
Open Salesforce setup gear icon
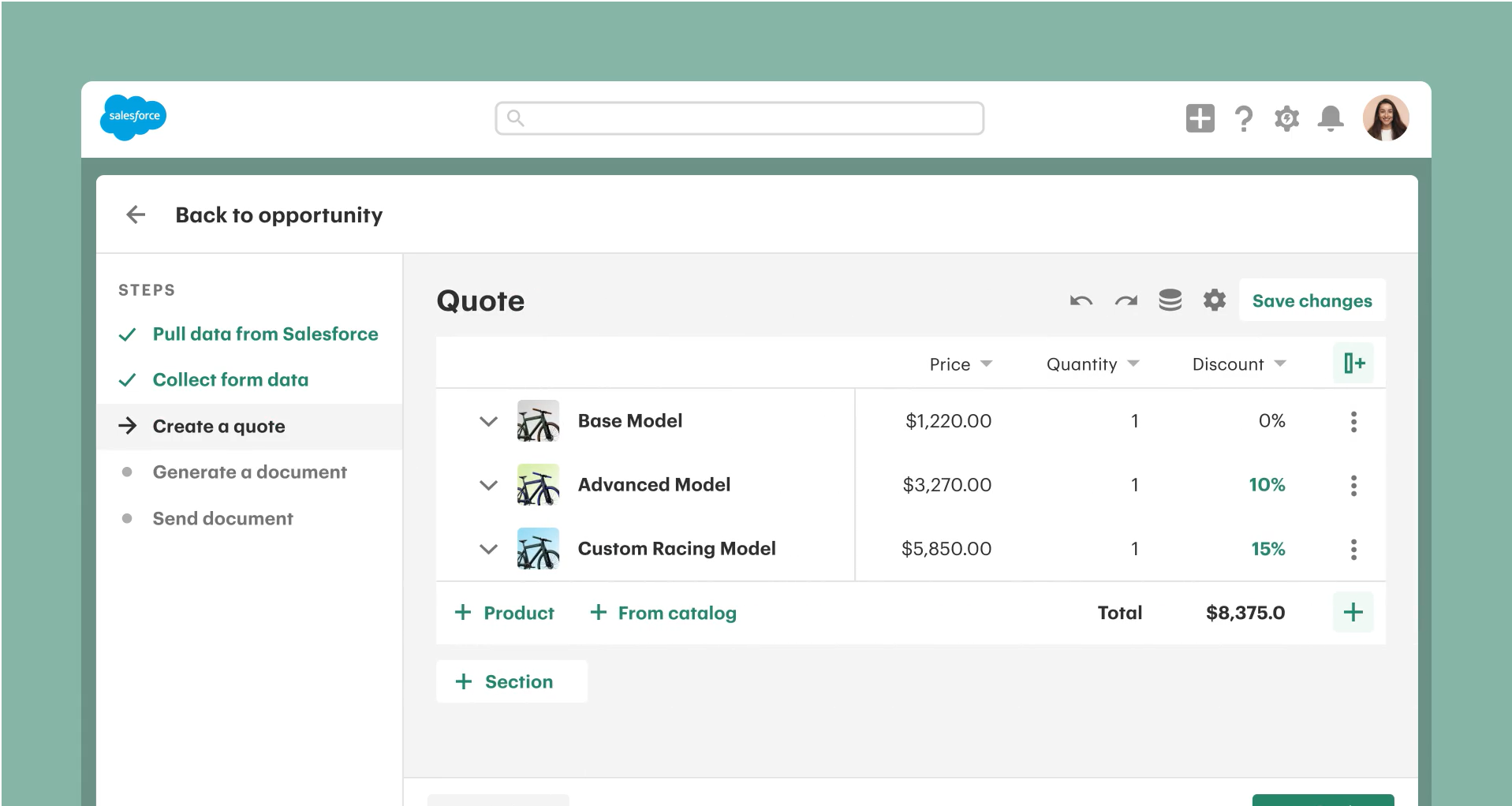point(1286,118)
